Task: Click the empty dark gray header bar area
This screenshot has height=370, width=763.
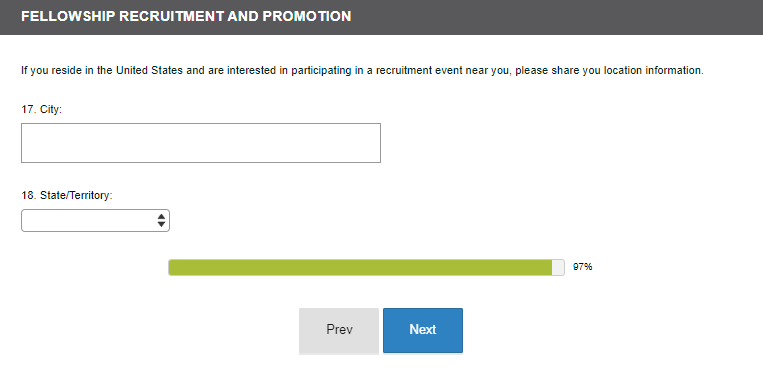Action: pos(555,17)
